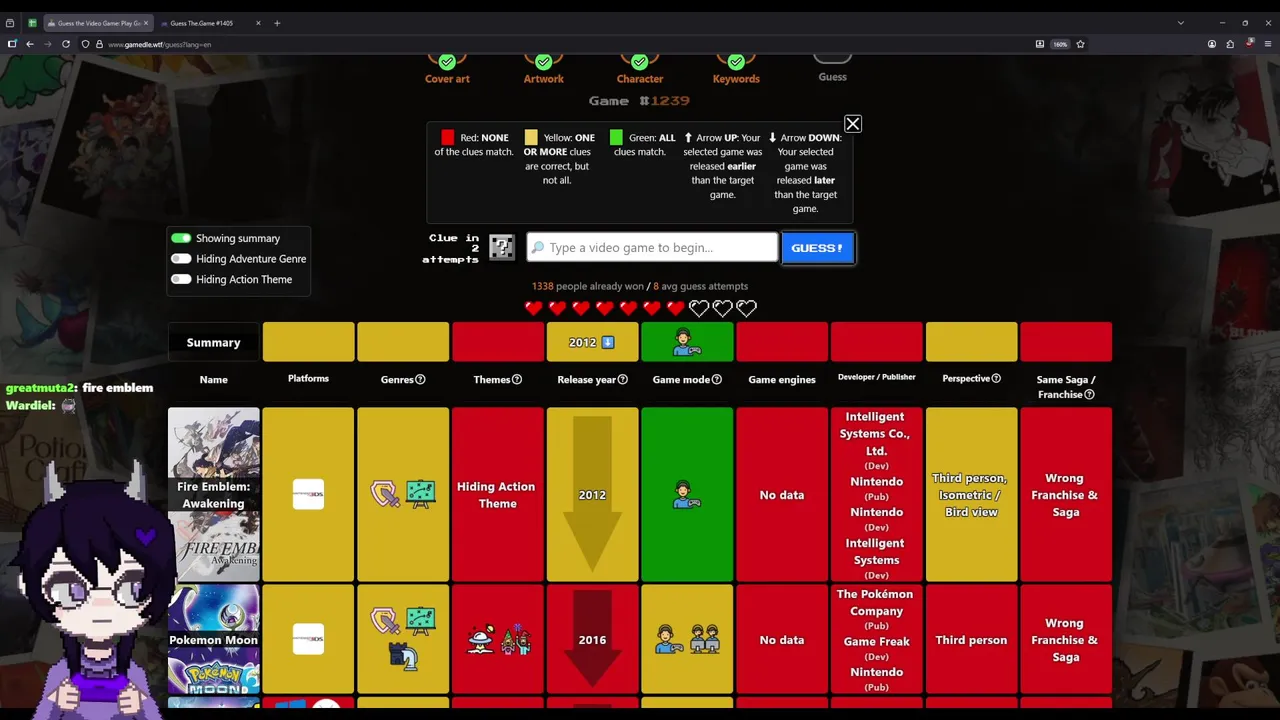Click the red extension icon with badge
The width and height of the screenshot is (1280, 720).
pyautogui.click(x=1250, y=43)
